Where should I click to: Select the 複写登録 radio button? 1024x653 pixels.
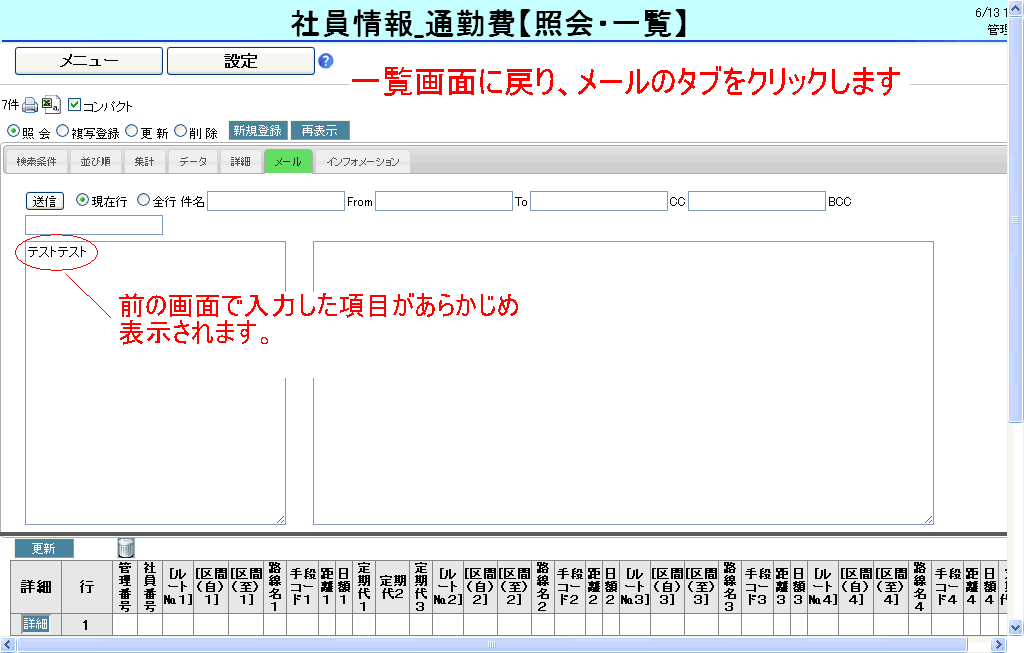pyautogui.click(x=63, y=131)
